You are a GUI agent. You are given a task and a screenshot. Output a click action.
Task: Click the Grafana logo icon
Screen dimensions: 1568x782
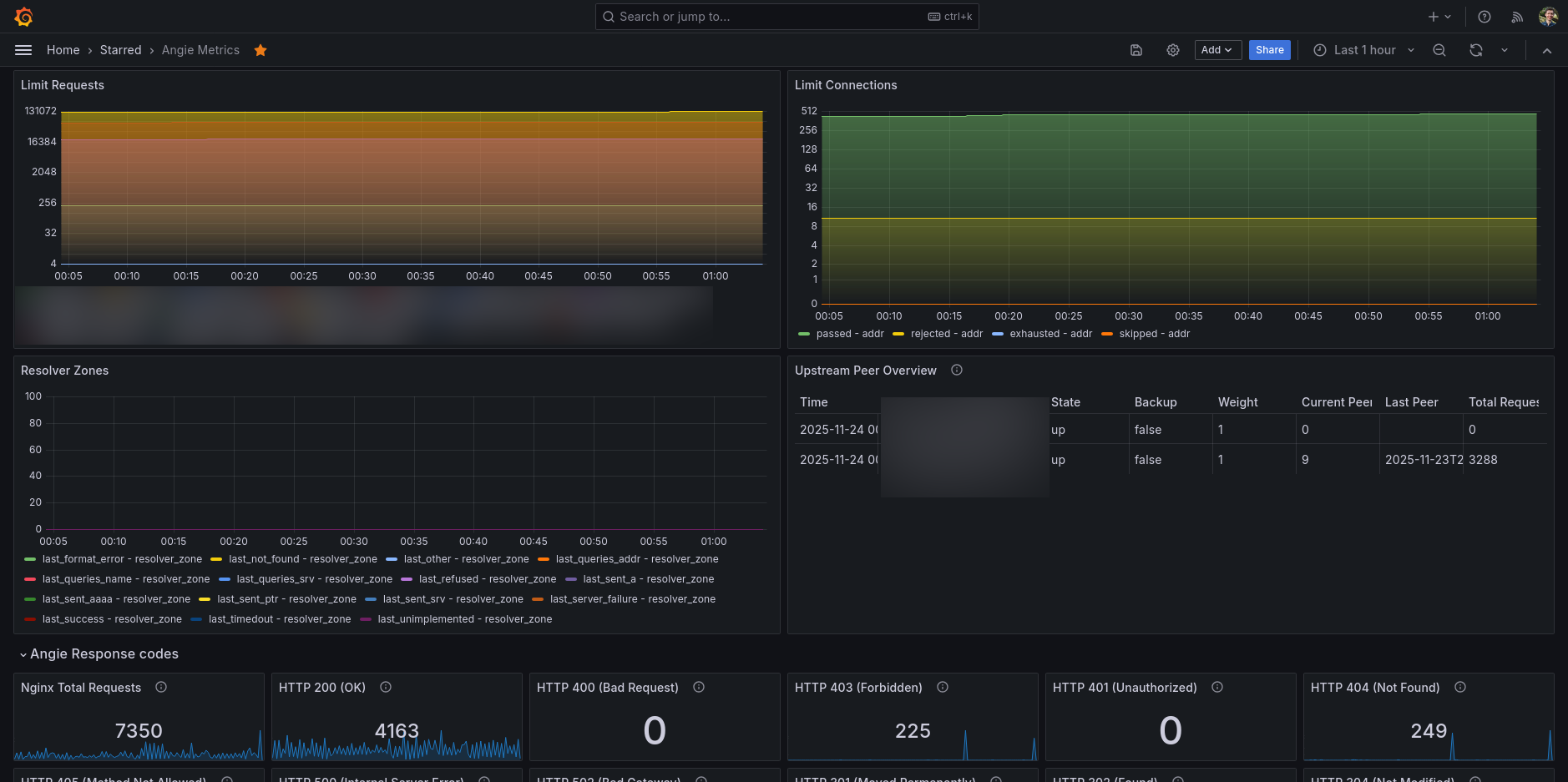[23, 17]
